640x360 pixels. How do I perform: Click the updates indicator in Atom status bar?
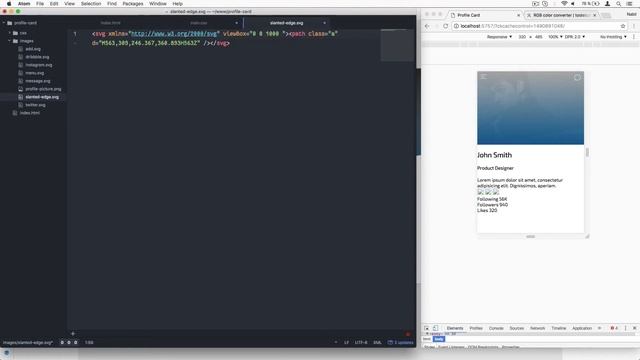tap(400, 342)
